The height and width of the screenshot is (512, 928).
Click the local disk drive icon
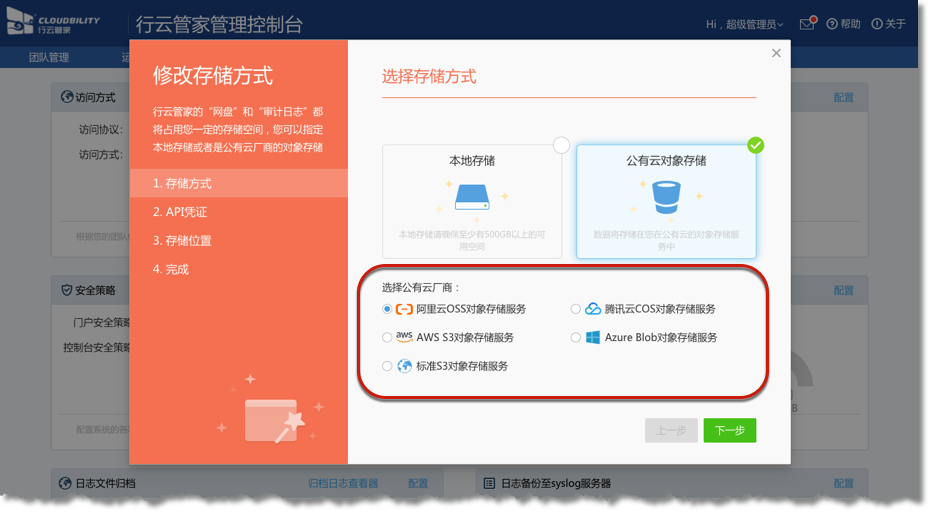point(472,197)
